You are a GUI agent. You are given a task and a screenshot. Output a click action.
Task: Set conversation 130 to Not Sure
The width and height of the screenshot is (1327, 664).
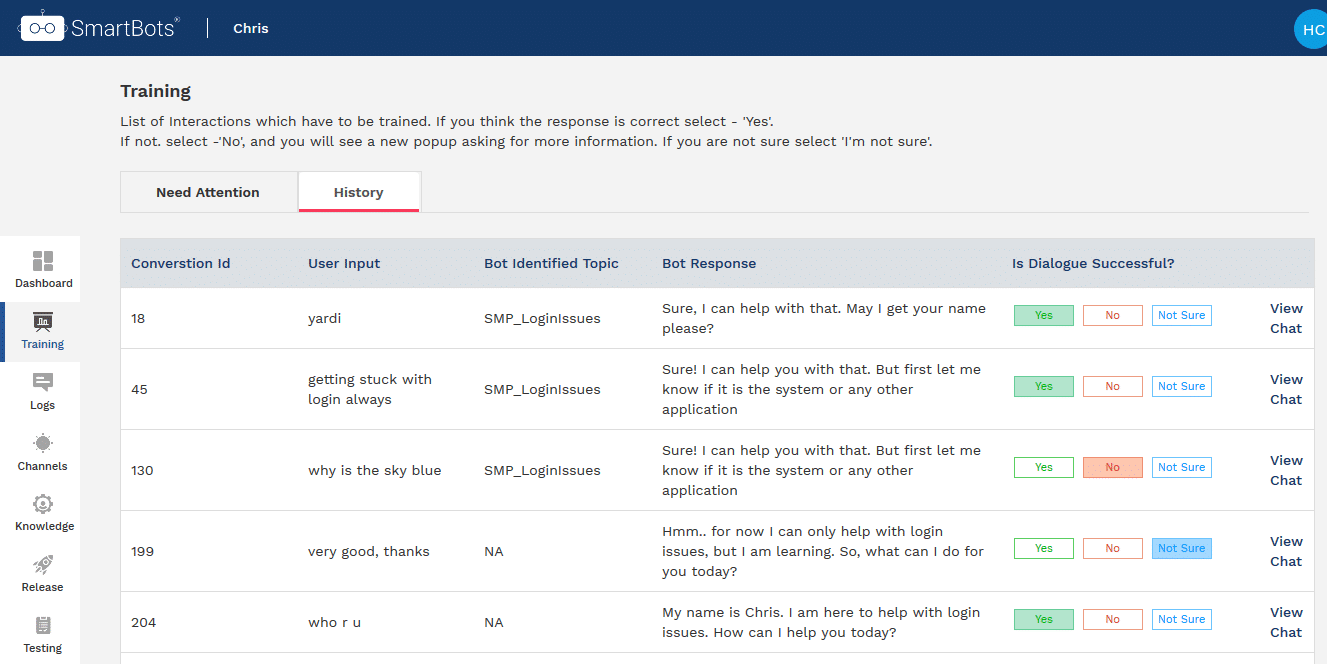tap(1181, 468)
